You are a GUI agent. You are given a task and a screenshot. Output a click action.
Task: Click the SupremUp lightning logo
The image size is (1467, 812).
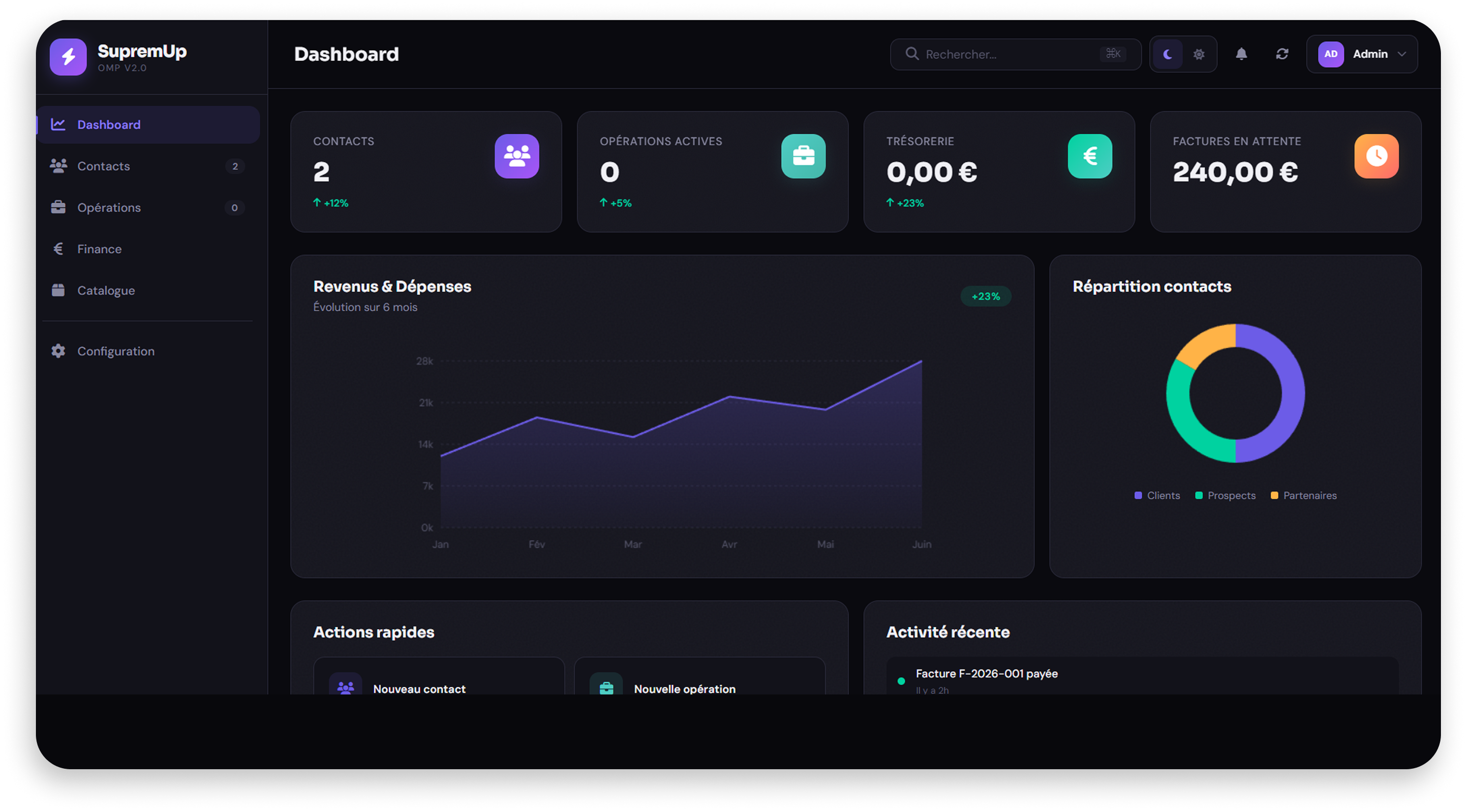pyautogui.click(x=68, y=57)
